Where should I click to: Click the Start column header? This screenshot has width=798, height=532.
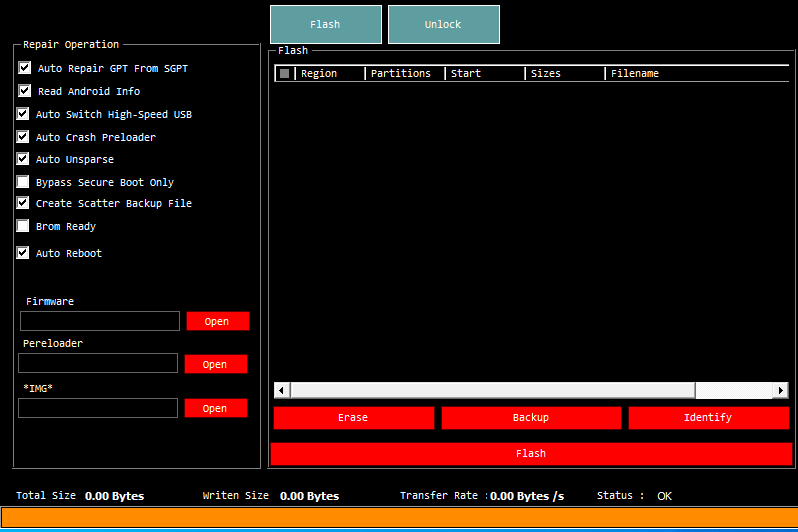(485, 73)
